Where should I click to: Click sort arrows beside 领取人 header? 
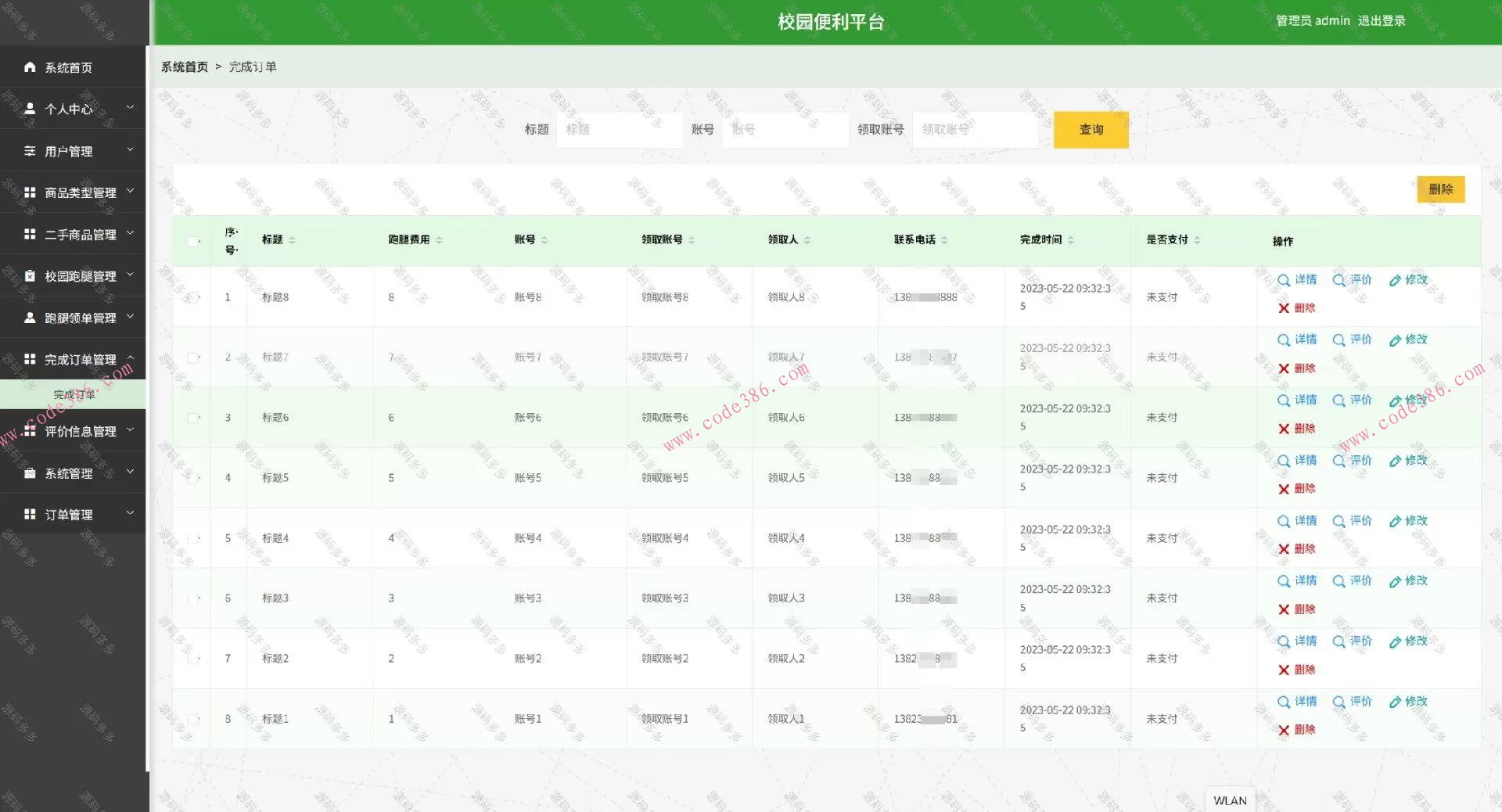click(807, 240)
